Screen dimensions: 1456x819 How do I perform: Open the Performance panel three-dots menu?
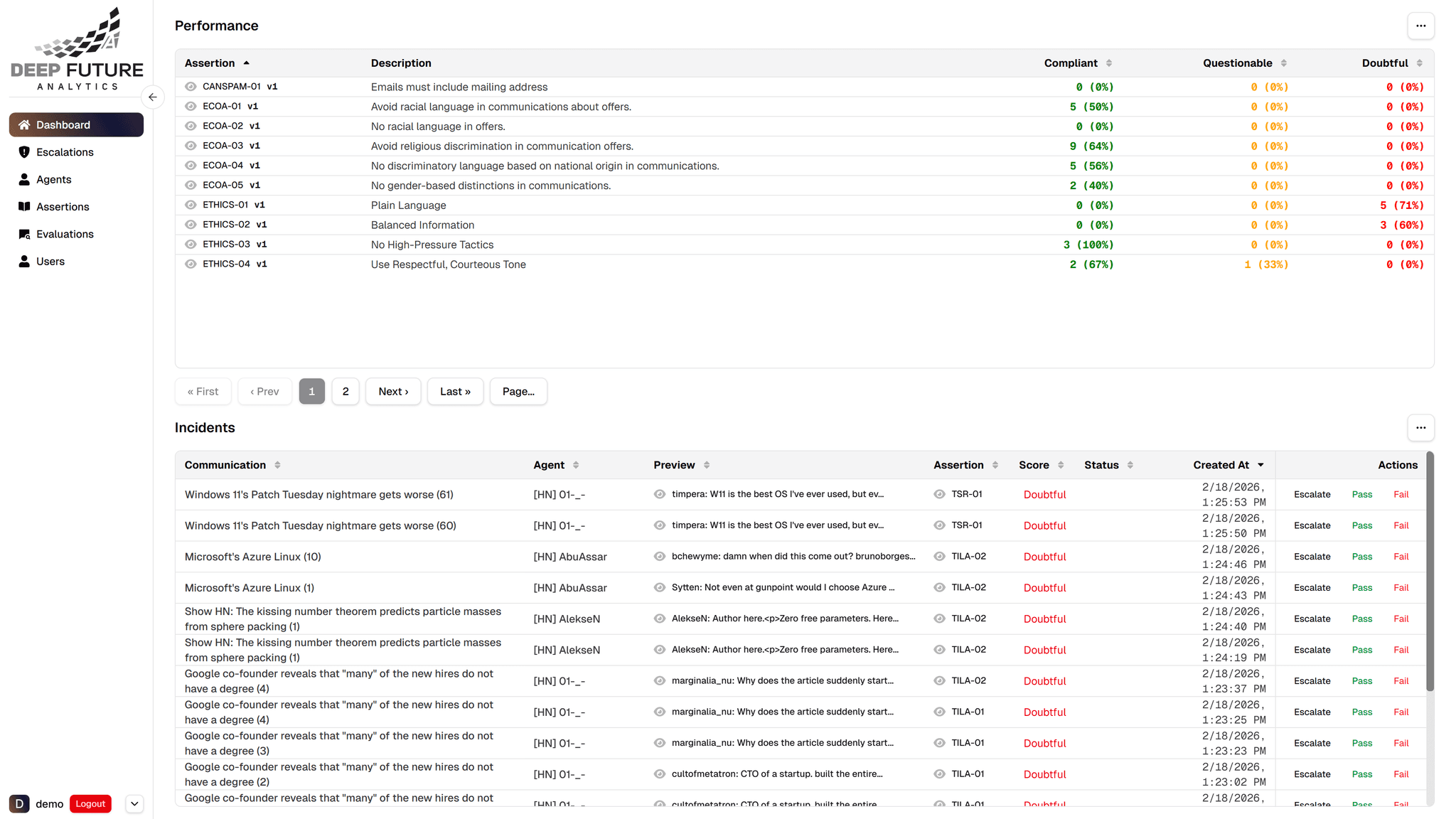[1420, 26]
